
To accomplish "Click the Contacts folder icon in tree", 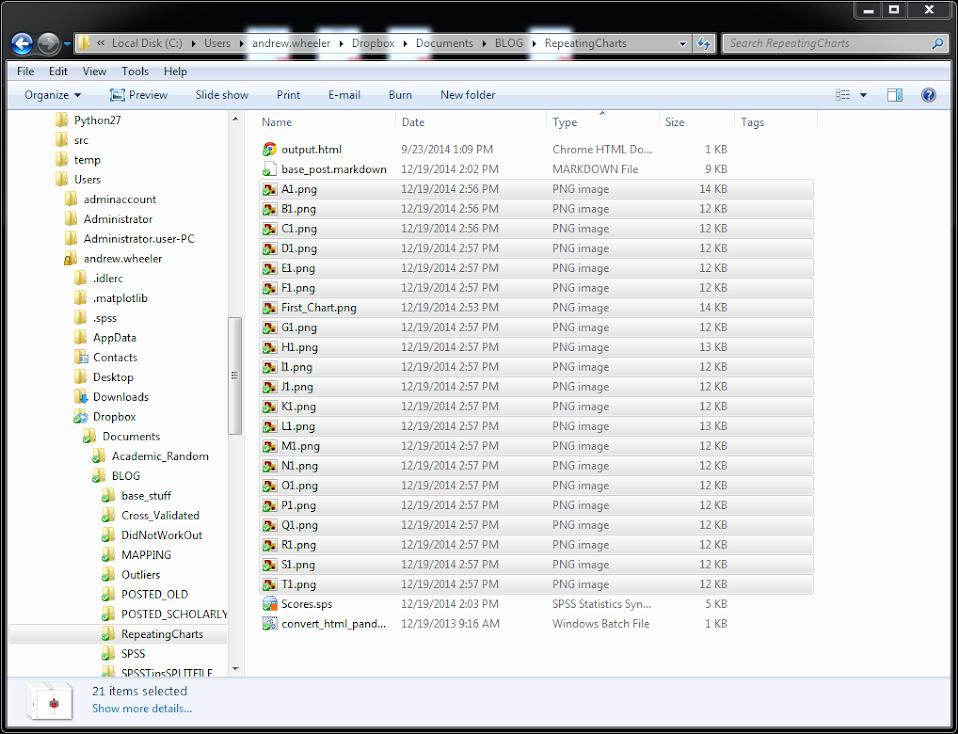I will pos(81,357).
